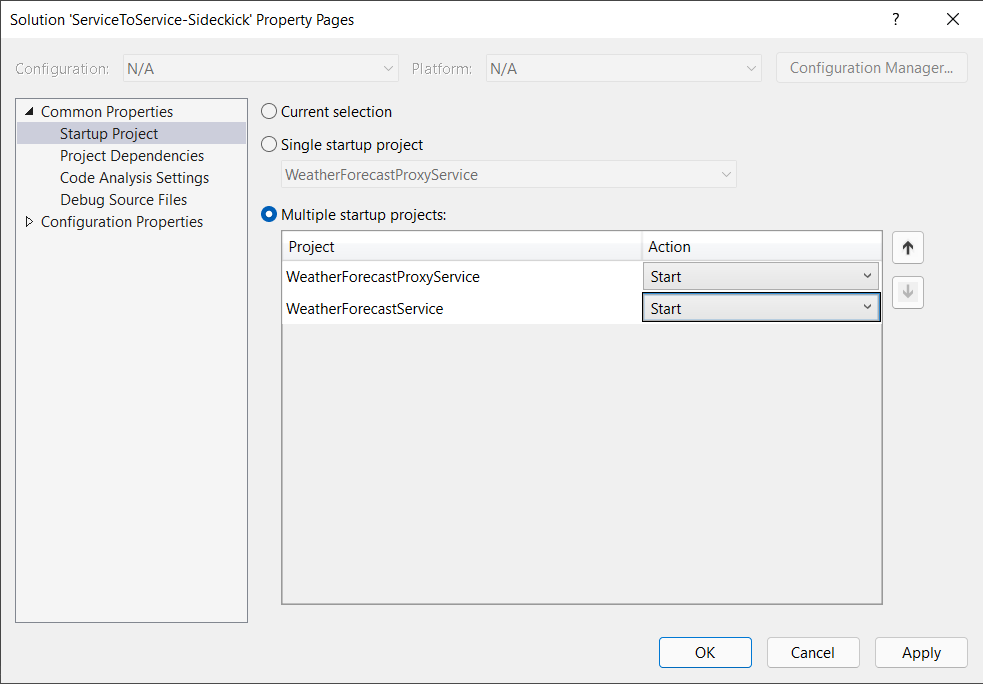Expand the Configuration Properties node

pos(29,222)
